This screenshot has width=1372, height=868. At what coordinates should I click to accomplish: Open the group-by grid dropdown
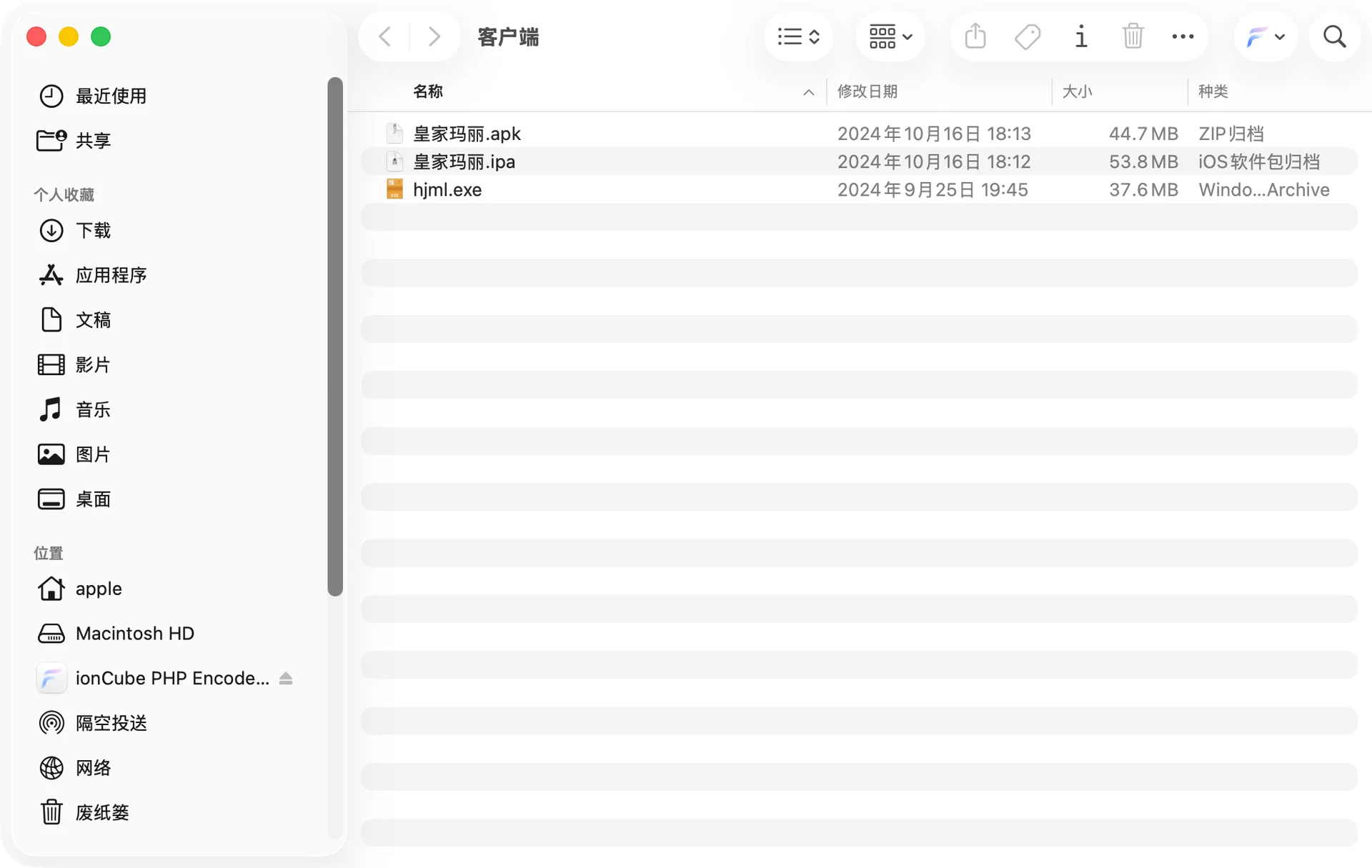click(890, 36)
